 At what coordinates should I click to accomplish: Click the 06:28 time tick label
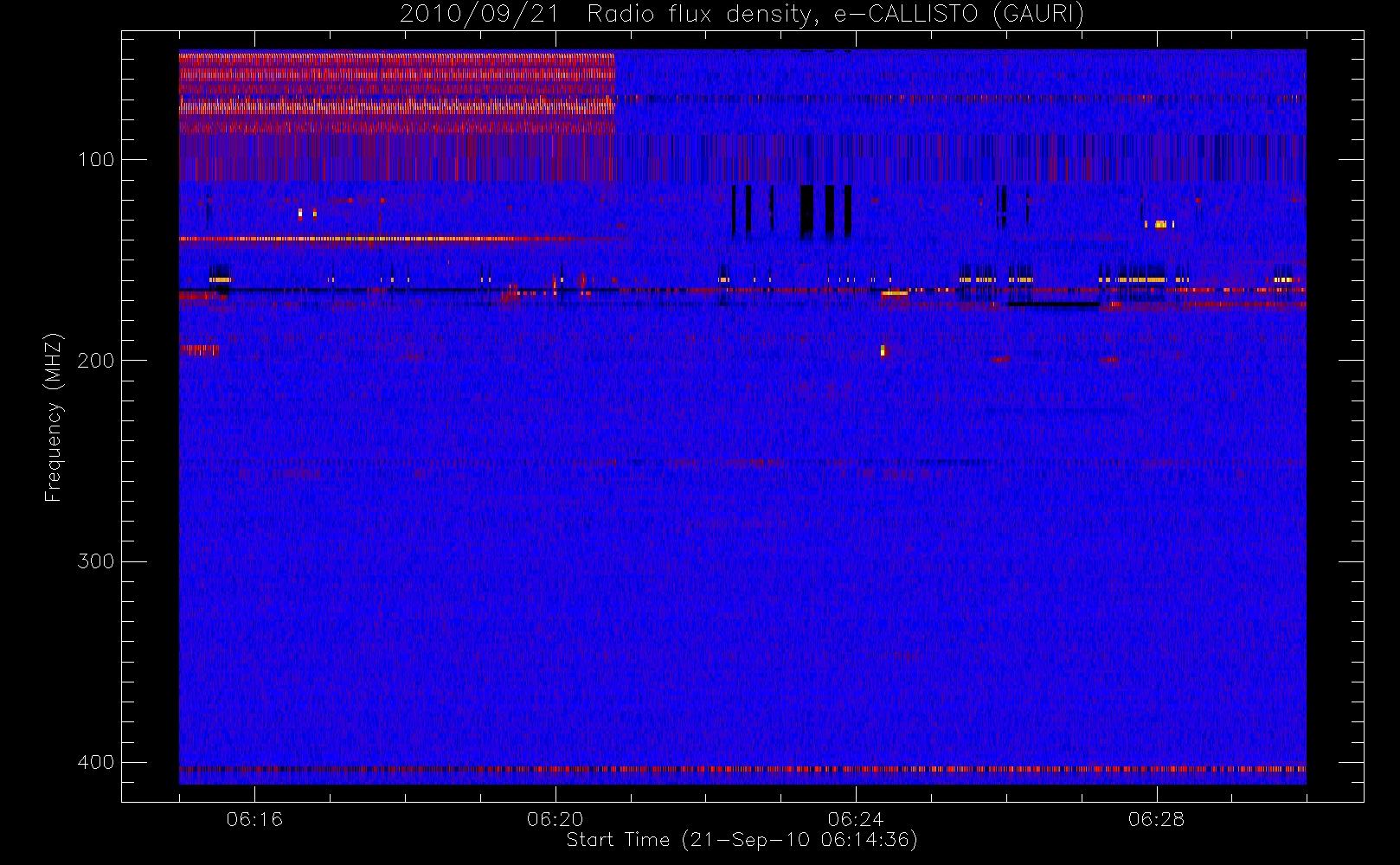point(1156,819)
